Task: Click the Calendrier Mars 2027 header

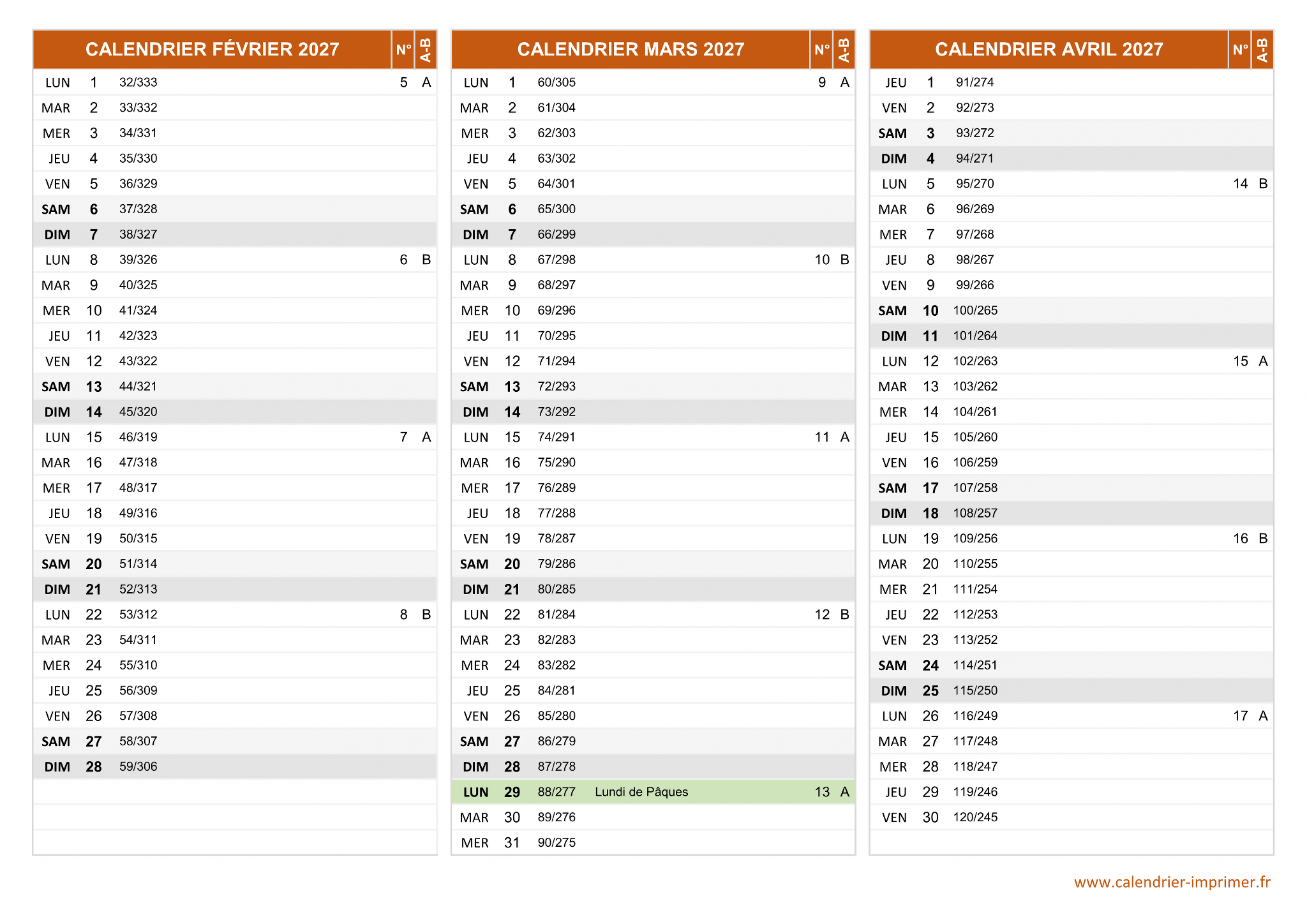Action: (x=630, y=49)
